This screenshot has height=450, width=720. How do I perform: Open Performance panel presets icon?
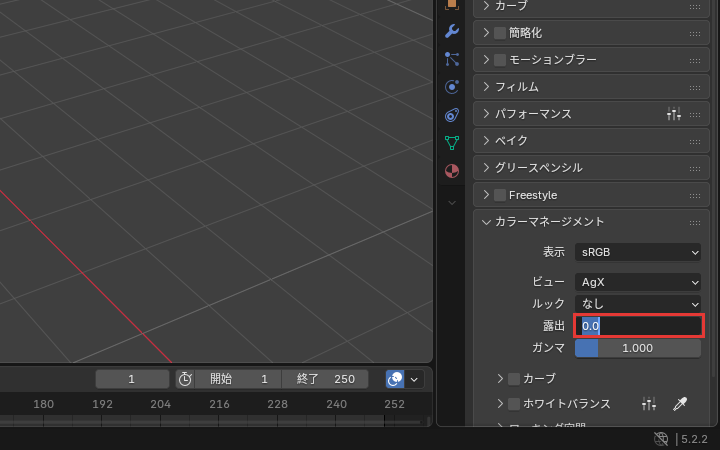[674, 113]
